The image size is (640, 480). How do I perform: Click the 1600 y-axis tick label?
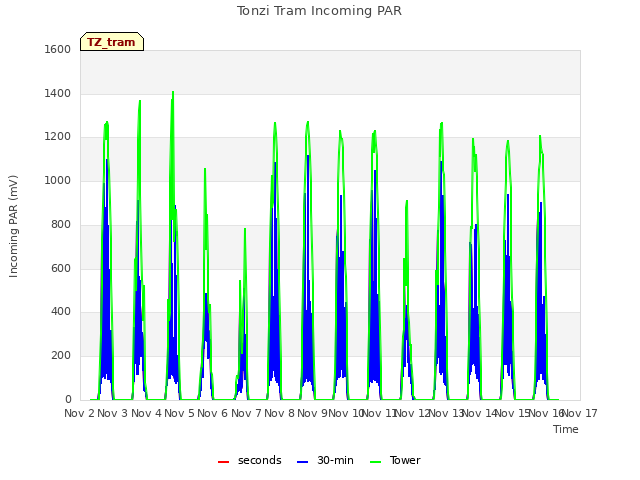click(x=58, y=49)
